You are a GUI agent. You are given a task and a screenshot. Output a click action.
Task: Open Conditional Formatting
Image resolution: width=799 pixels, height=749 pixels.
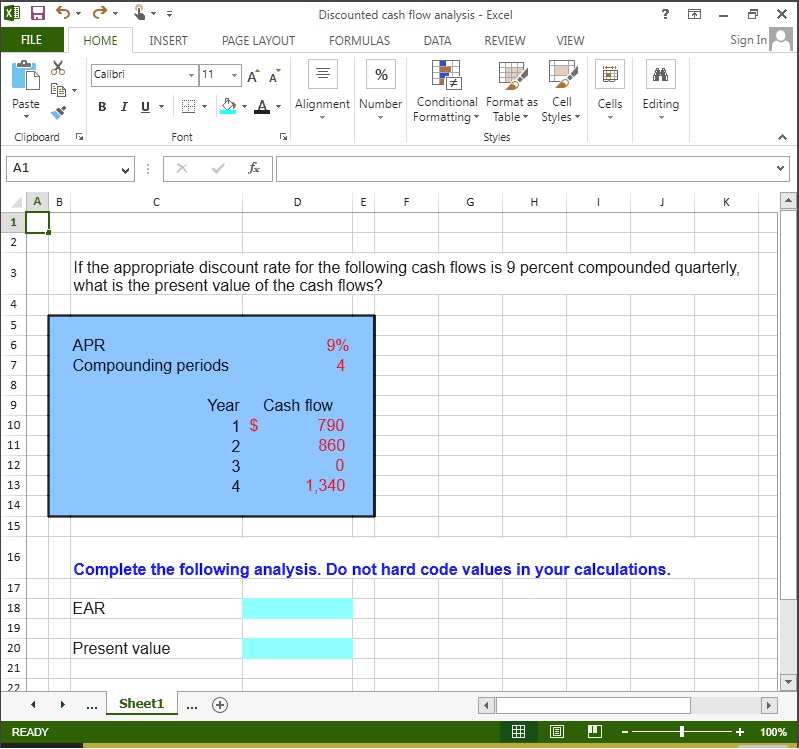click(x=446, y=94)
